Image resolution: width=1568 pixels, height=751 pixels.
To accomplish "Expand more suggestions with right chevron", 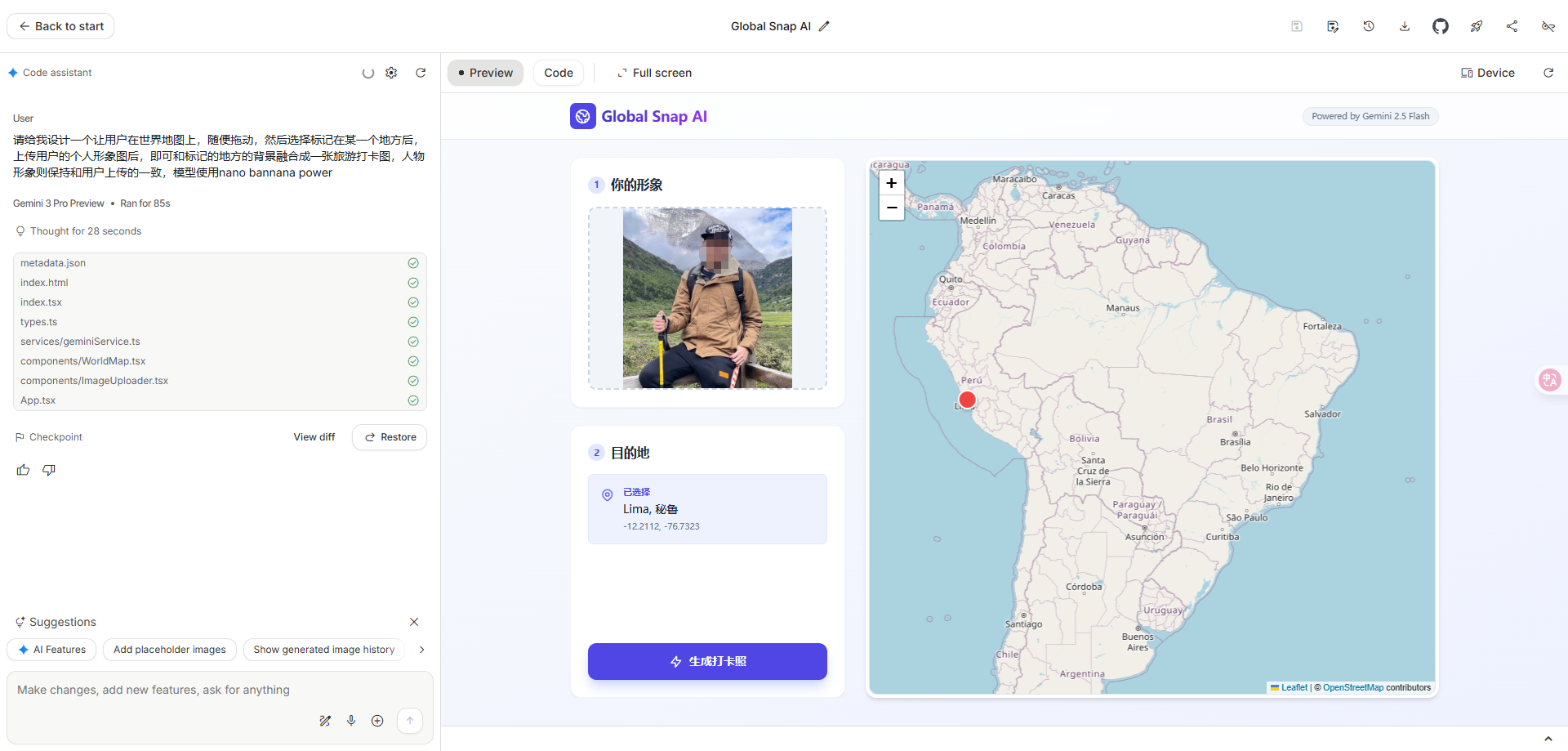I will pyautogui.click(x=421, y=650).
